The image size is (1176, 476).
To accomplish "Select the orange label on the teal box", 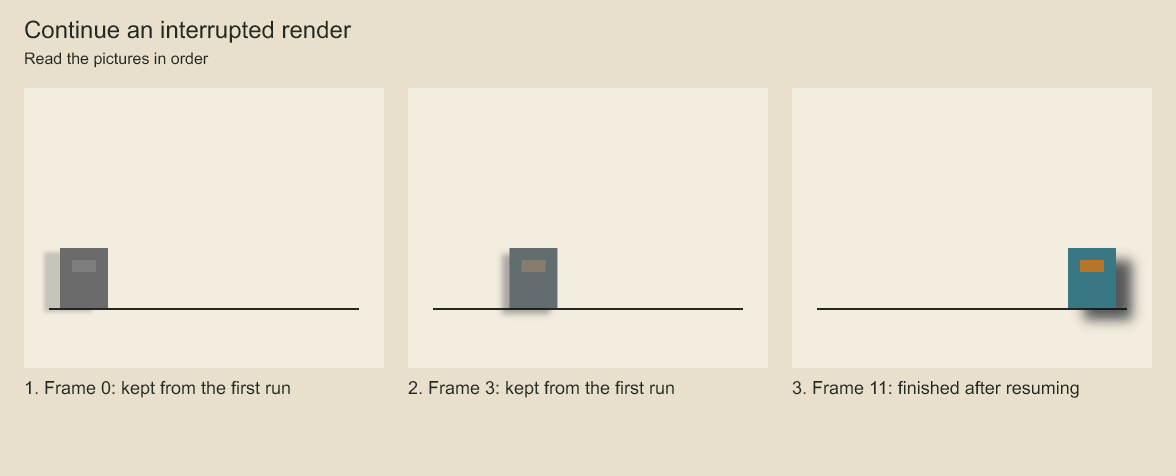I will click(x=1092, y=266).
